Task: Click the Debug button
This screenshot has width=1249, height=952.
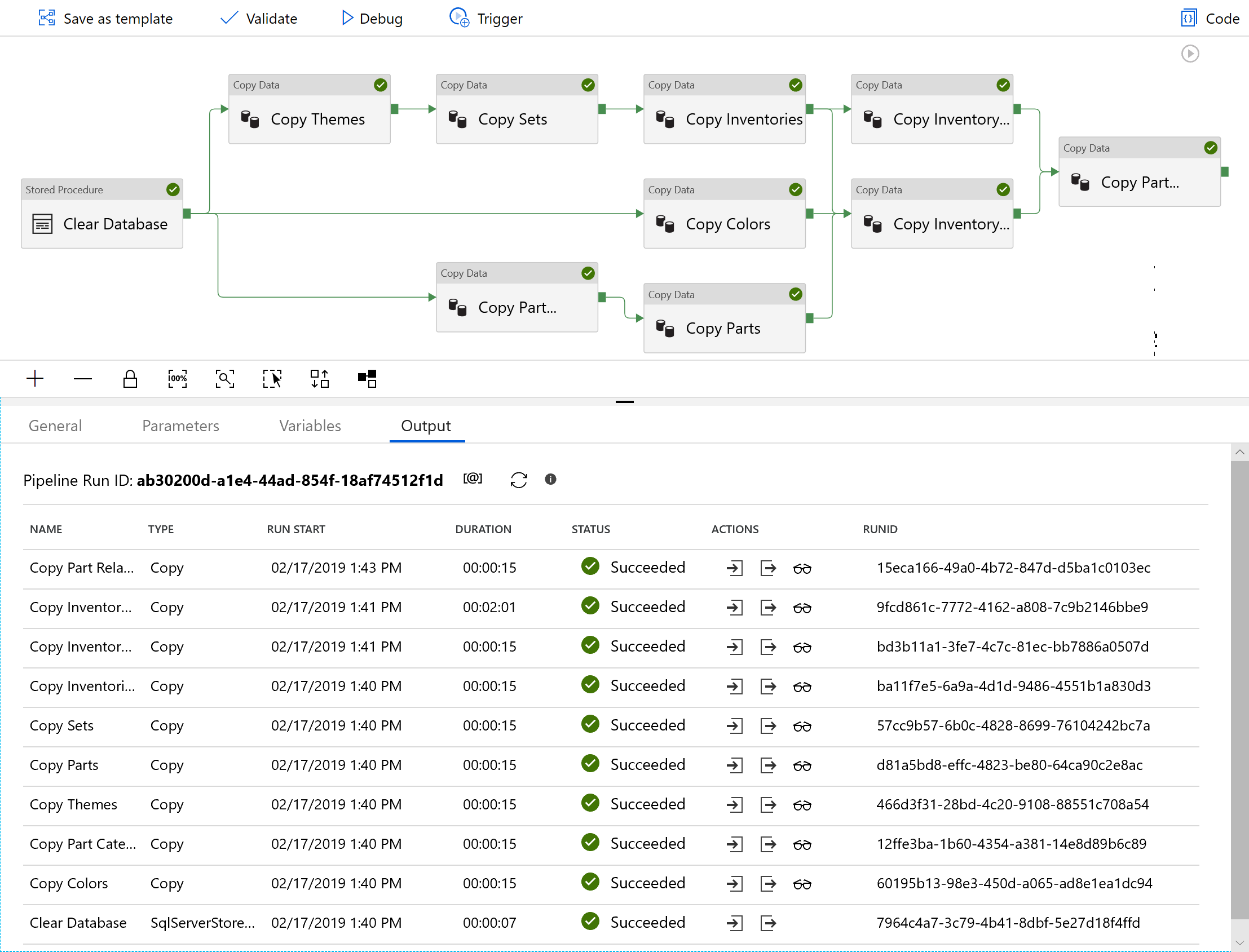Action: click(372, 19)
